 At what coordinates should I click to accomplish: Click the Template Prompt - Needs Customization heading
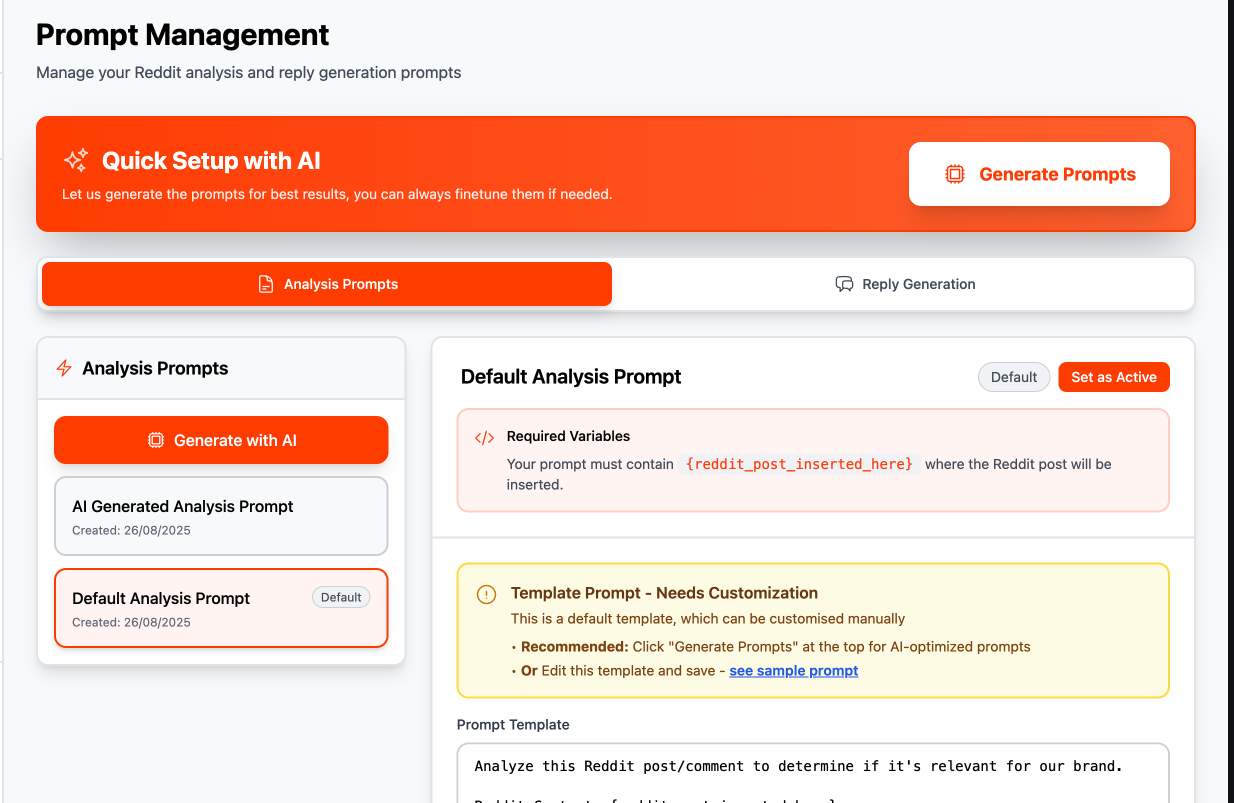(664, 593)
